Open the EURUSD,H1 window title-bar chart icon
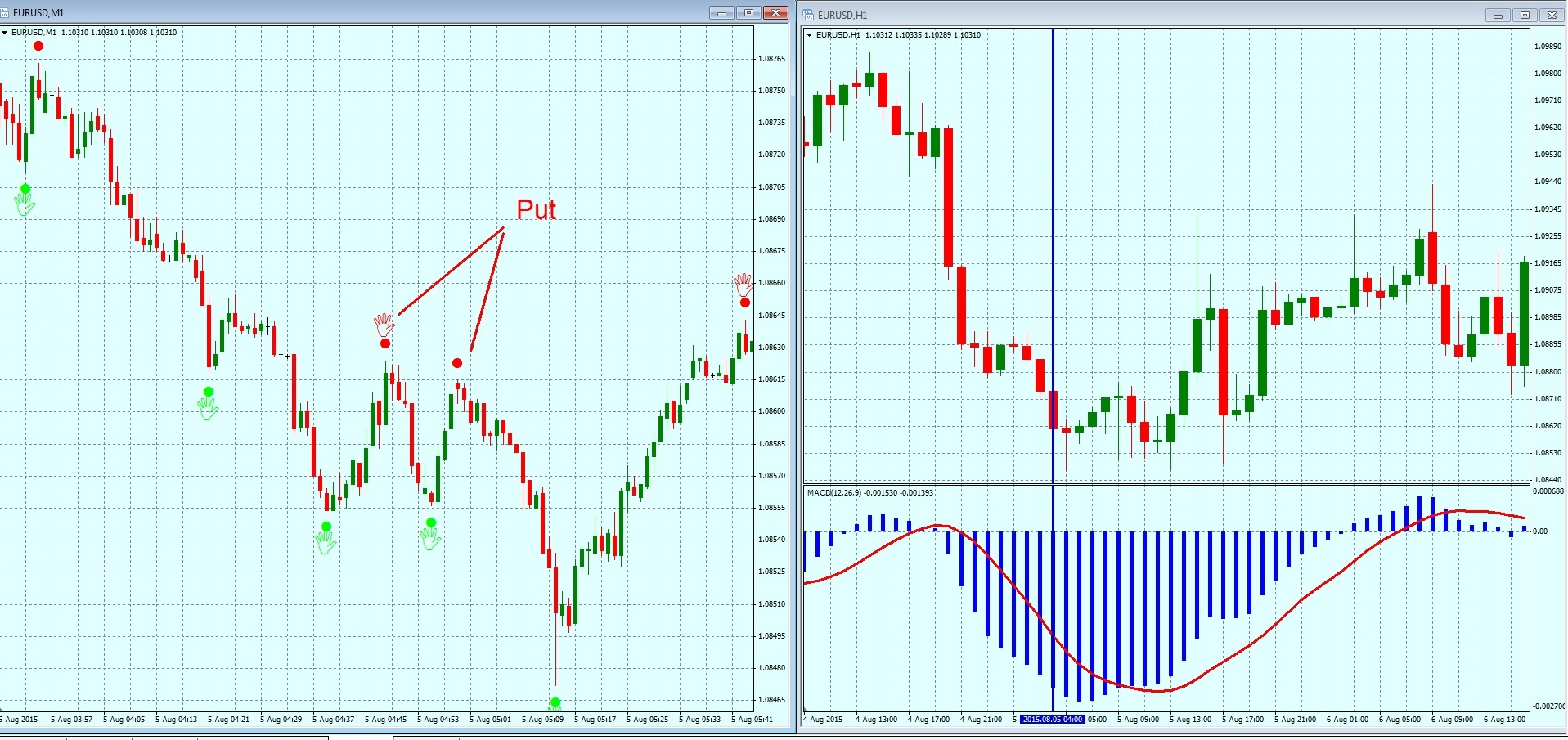 [808, 15]
